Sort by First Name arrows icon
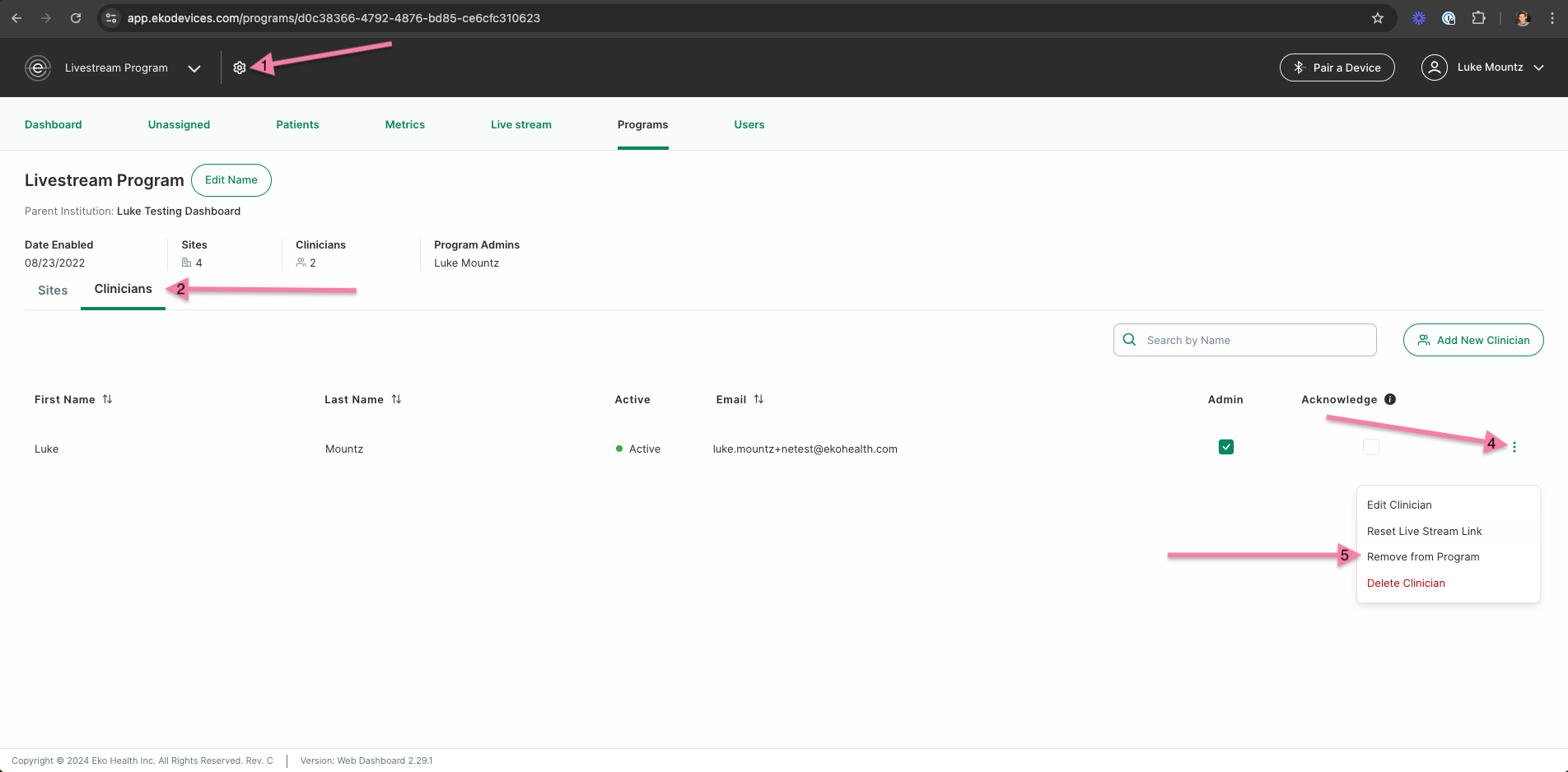The width and height of the screenshot is (1568, 772). (x=107, y=399)
